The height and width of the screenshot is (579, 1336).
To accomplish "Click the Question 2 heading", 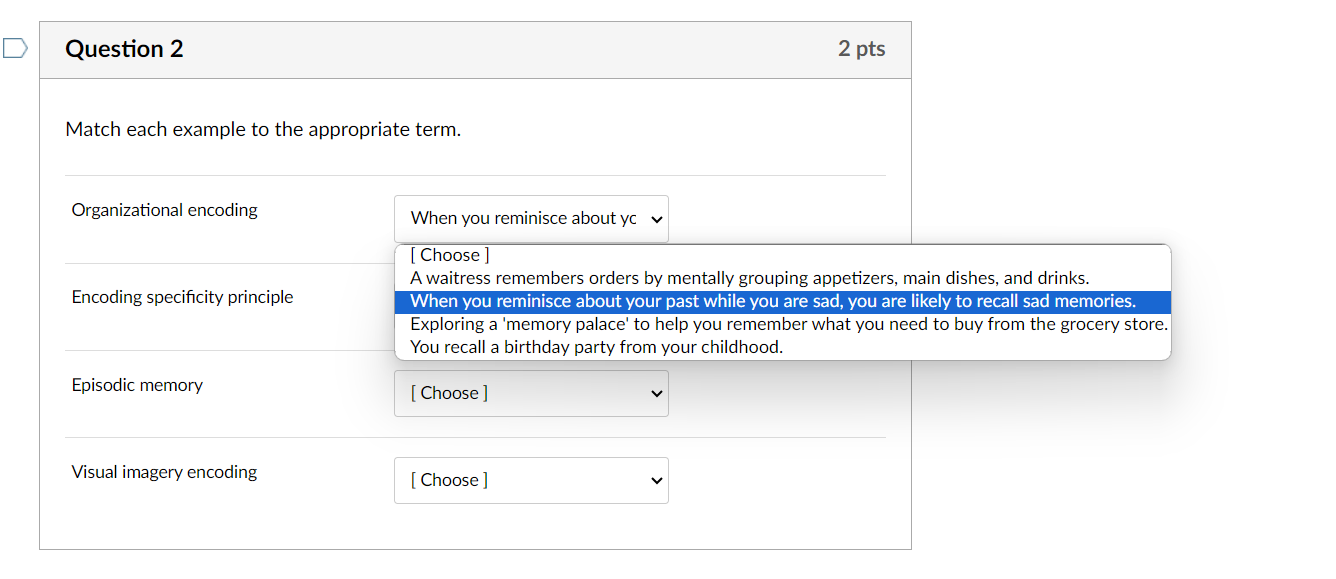I will click(x=124, y=49).
